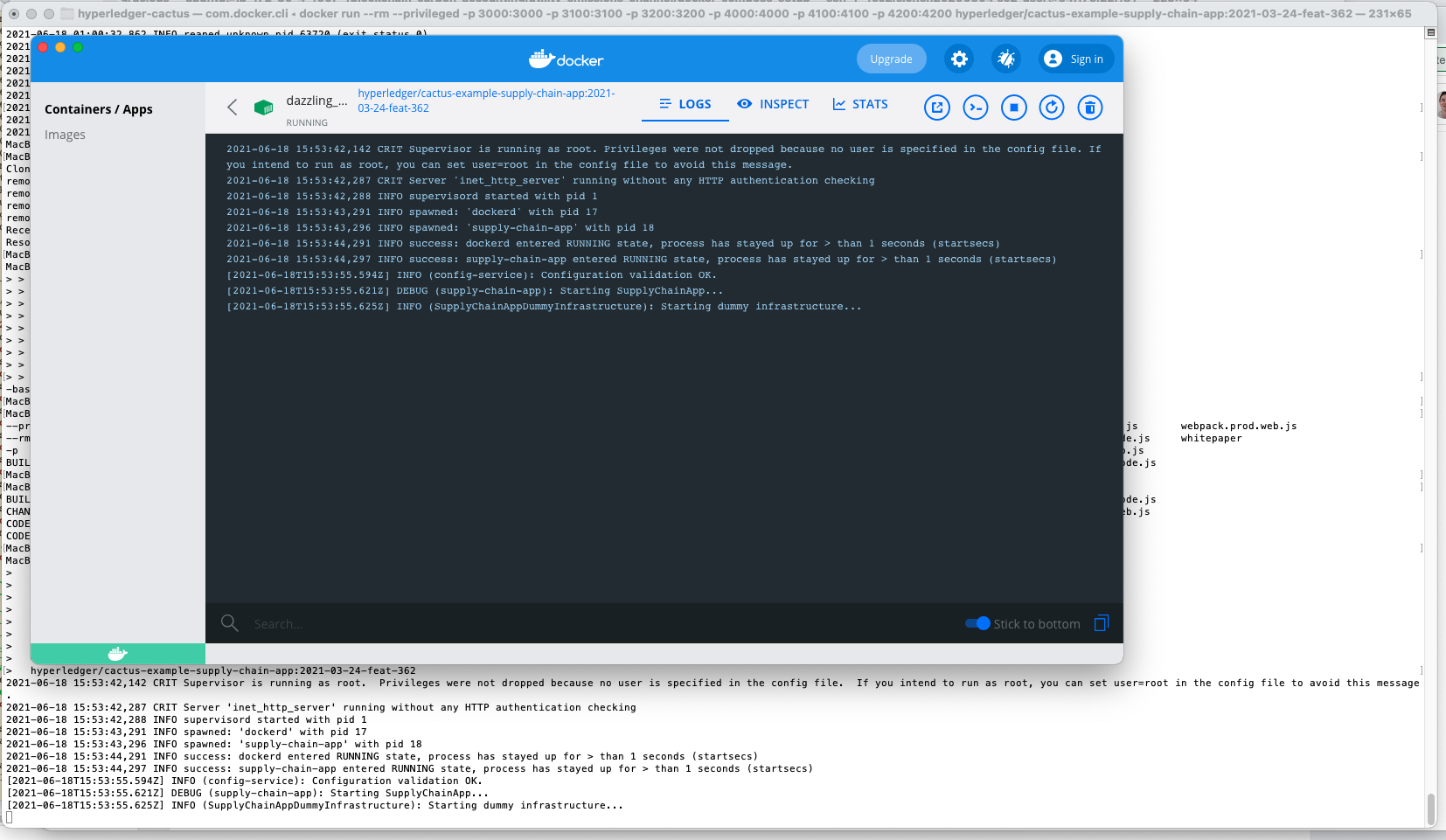Select Images in the sidebar
Viewport: 1446px width, 840px height.
(65, 134)
